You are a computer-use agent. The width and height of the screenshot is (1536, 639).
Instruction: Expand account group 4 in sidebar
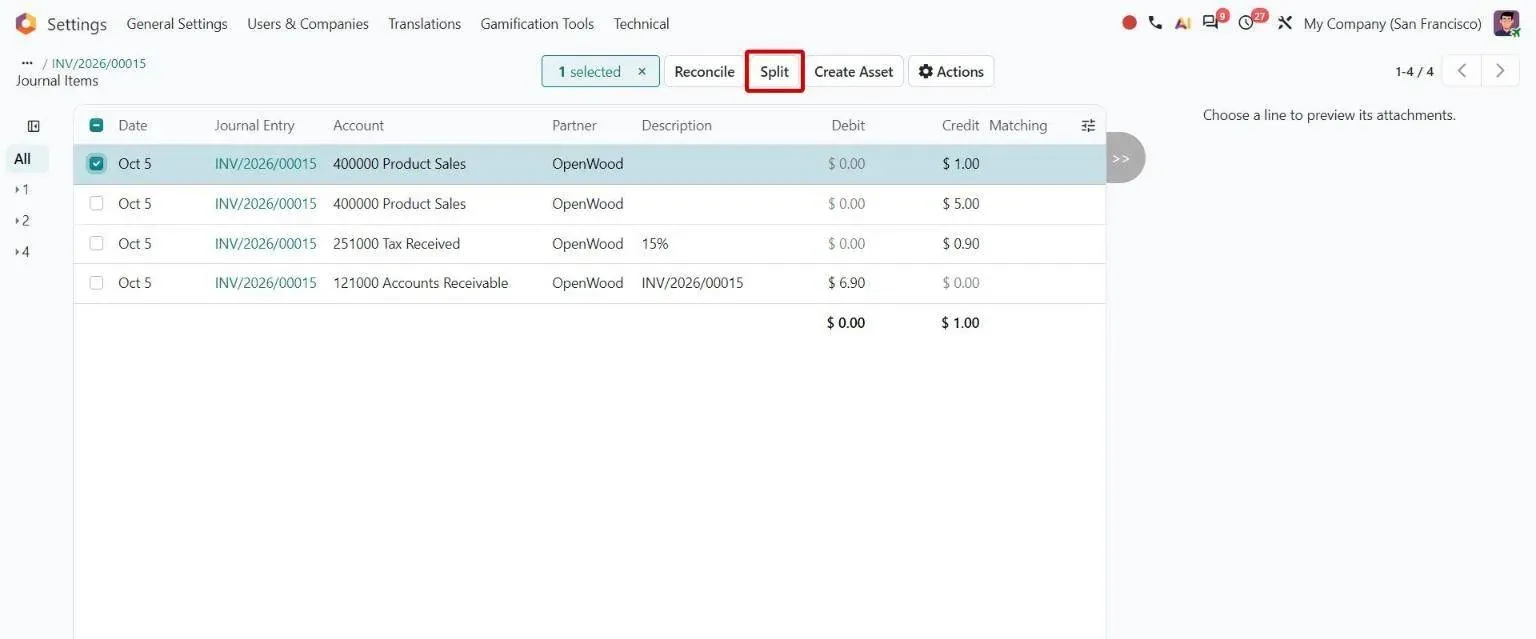[22, 252]
